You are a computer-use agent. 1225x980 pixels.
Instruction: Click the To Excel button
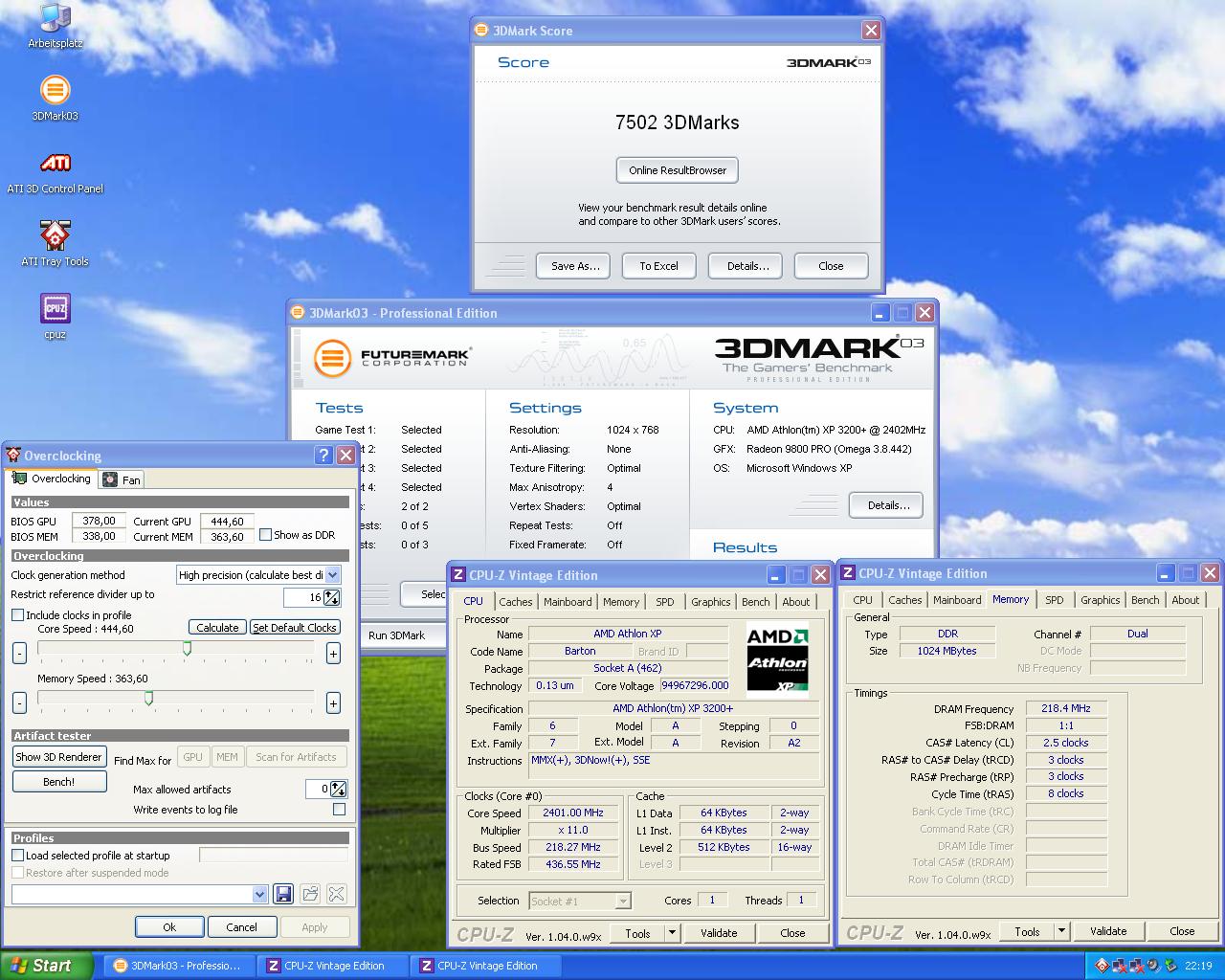658,266
